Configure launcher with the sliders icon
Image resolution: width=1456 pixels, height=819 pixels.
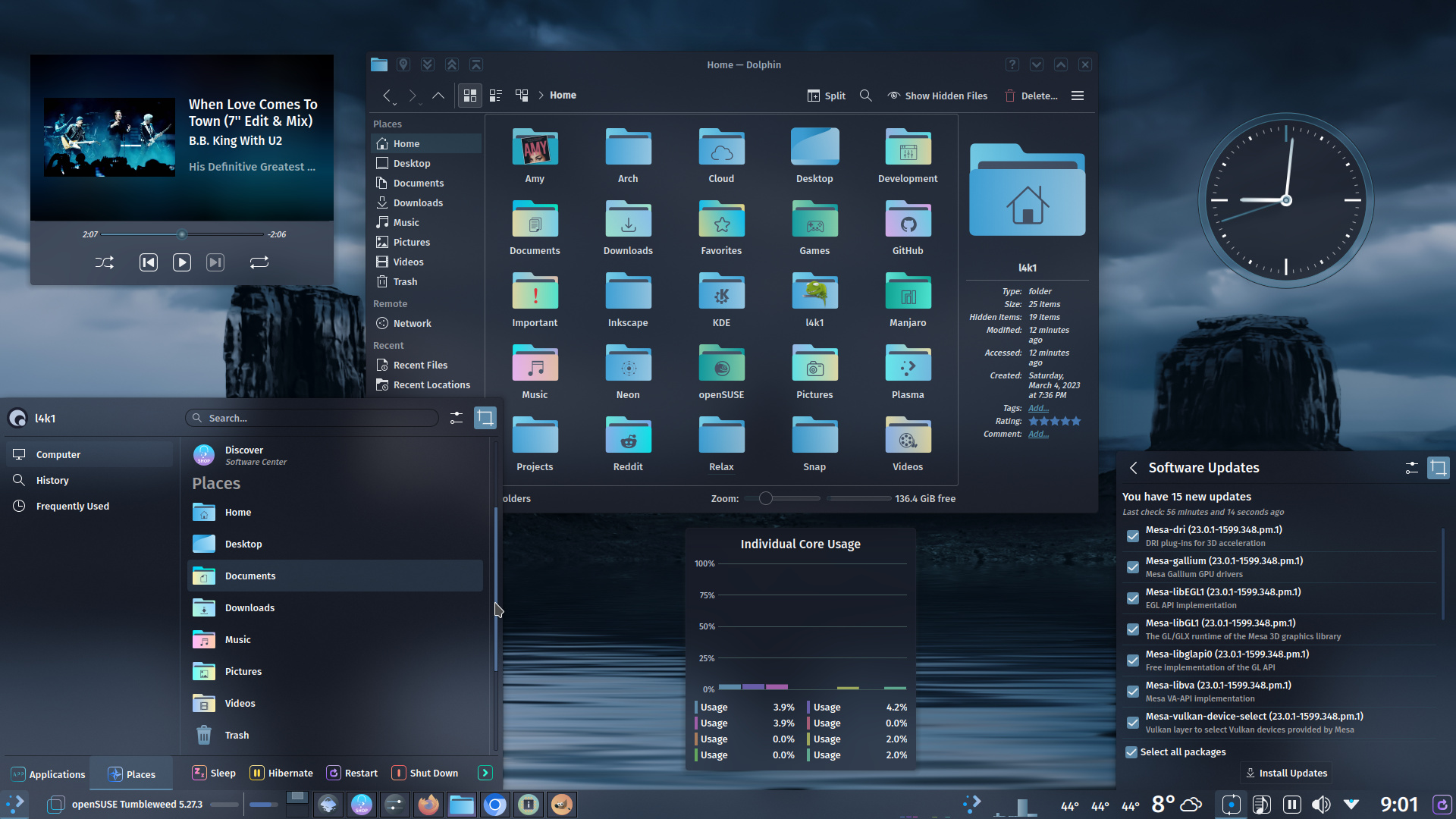457,418
